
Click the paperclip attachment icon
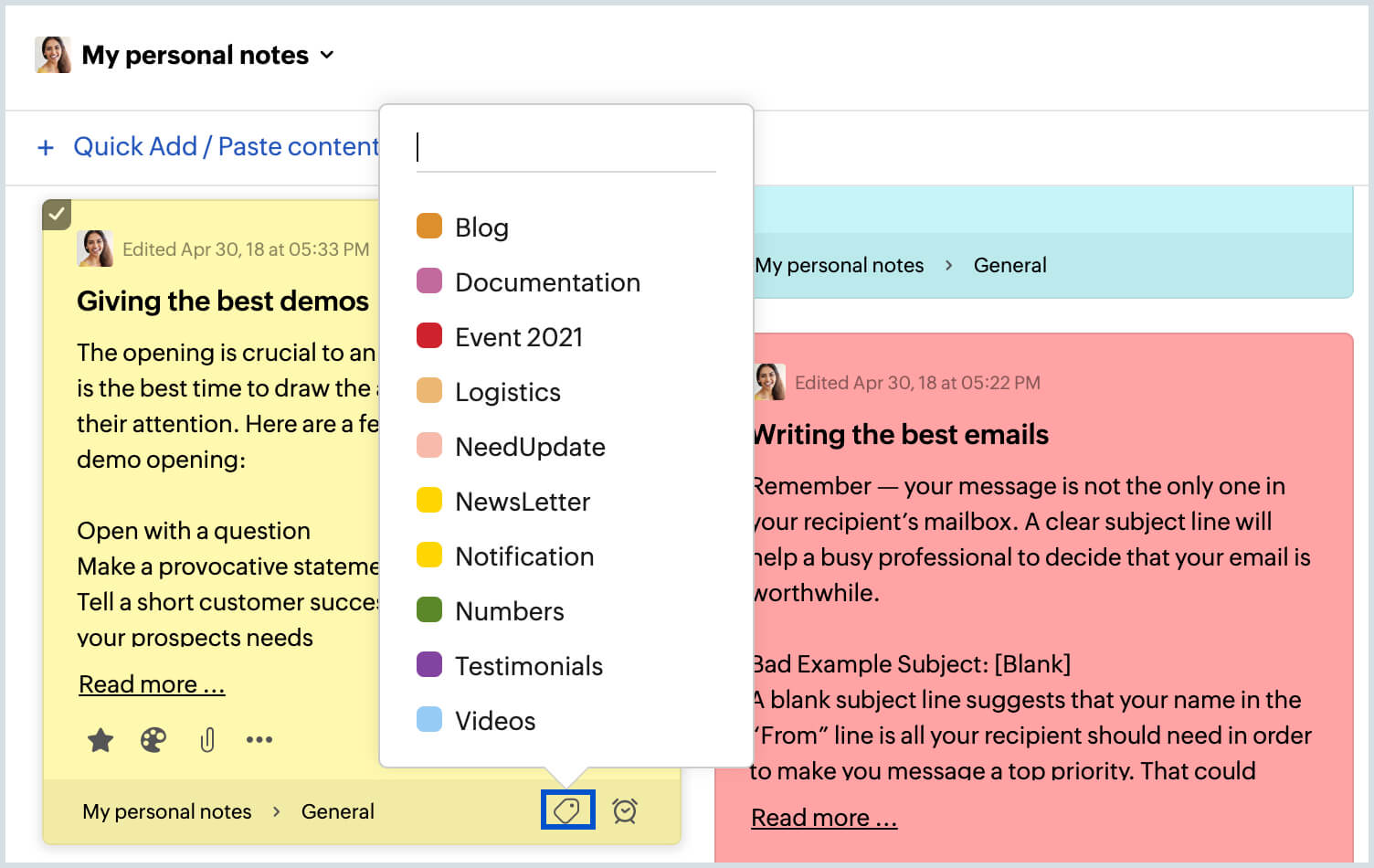207,739
